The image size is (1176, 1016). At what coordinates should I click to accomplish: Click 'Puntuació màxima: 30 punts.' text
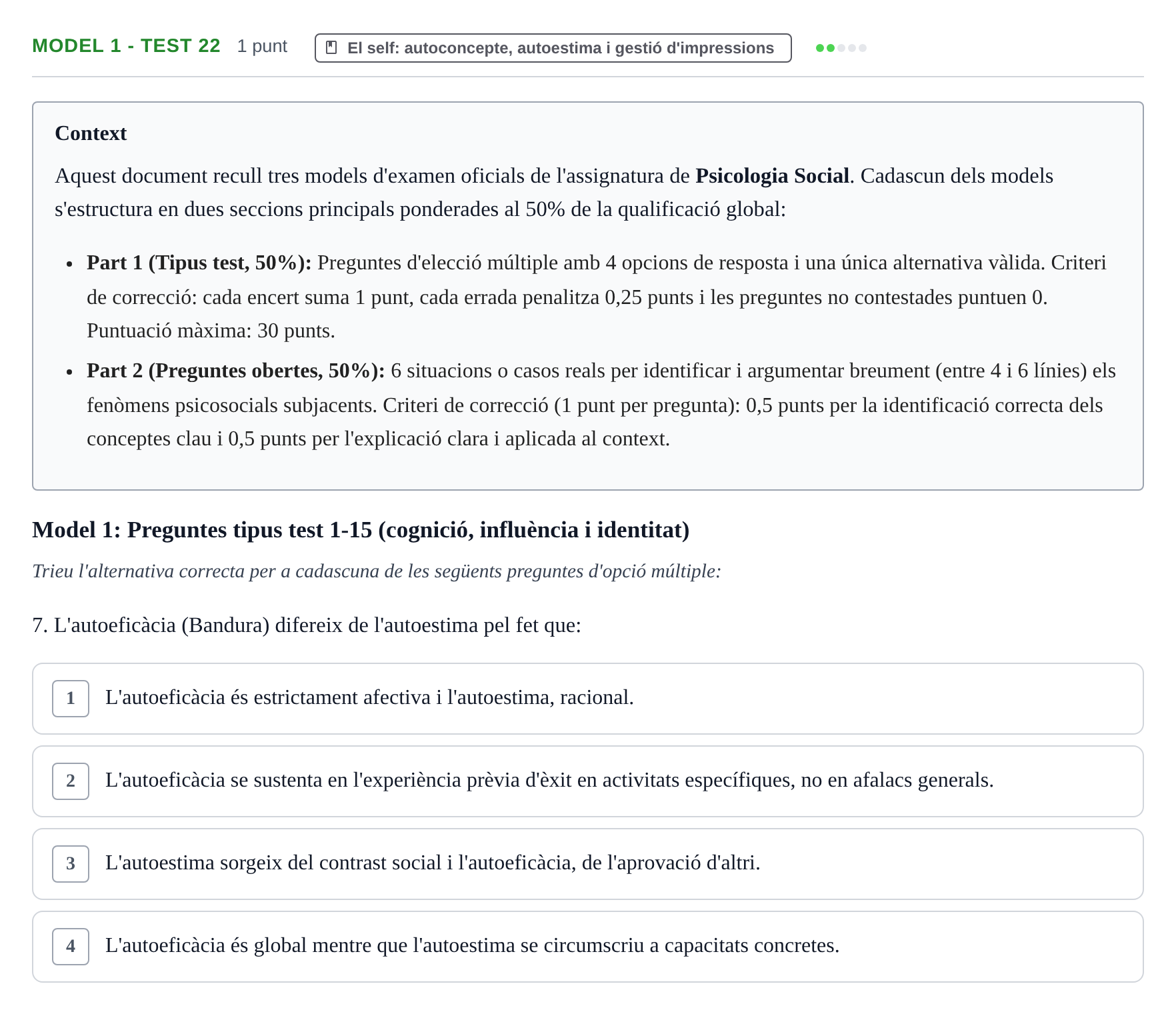tap(211, 331)
